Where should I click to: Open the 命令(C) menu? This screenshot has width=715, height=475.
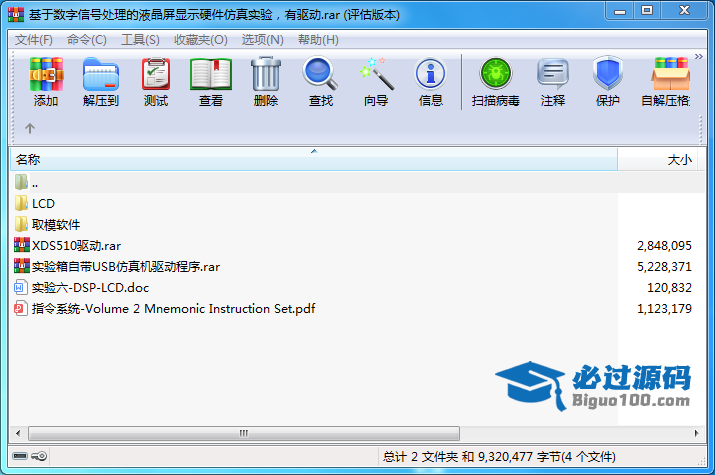coord(87,40)
